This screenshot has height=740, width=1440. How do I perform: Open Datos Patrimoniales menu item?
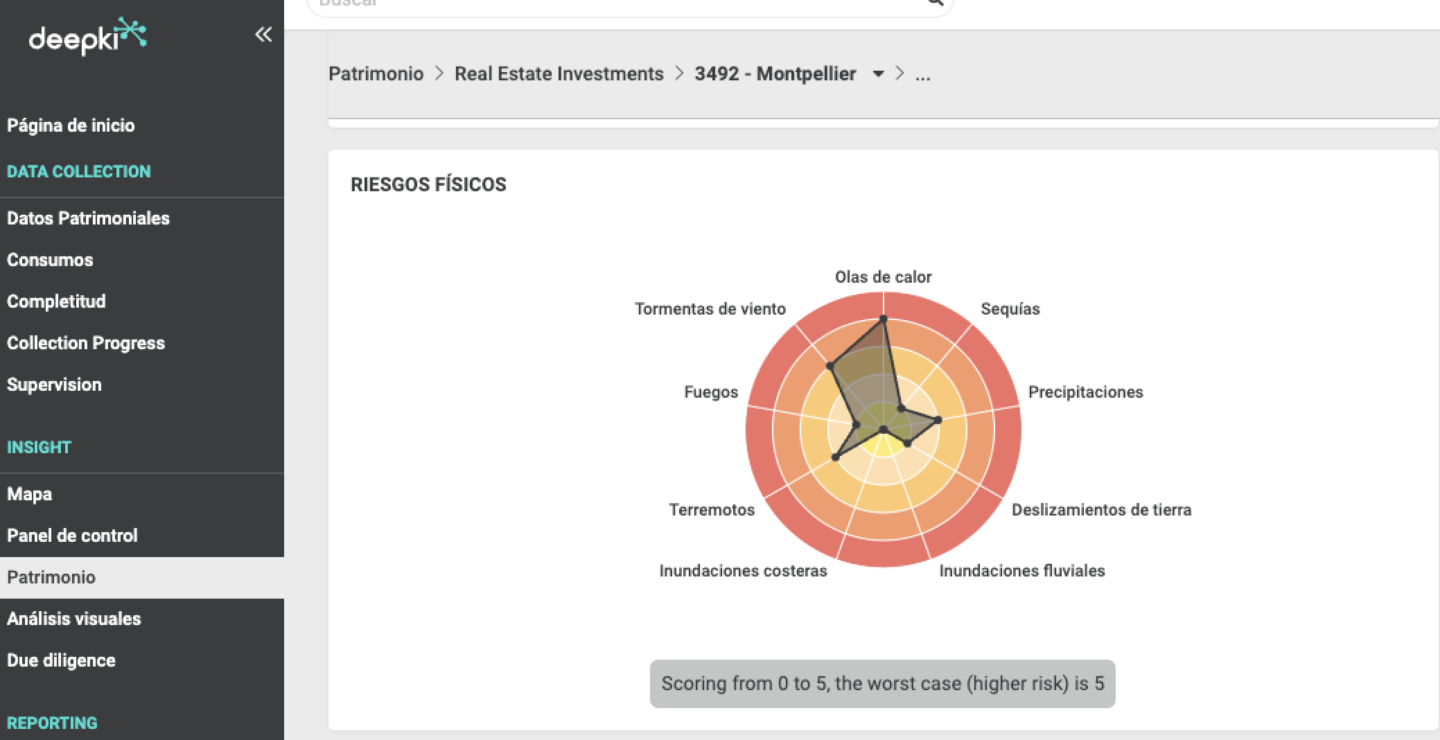coord(88,218)
